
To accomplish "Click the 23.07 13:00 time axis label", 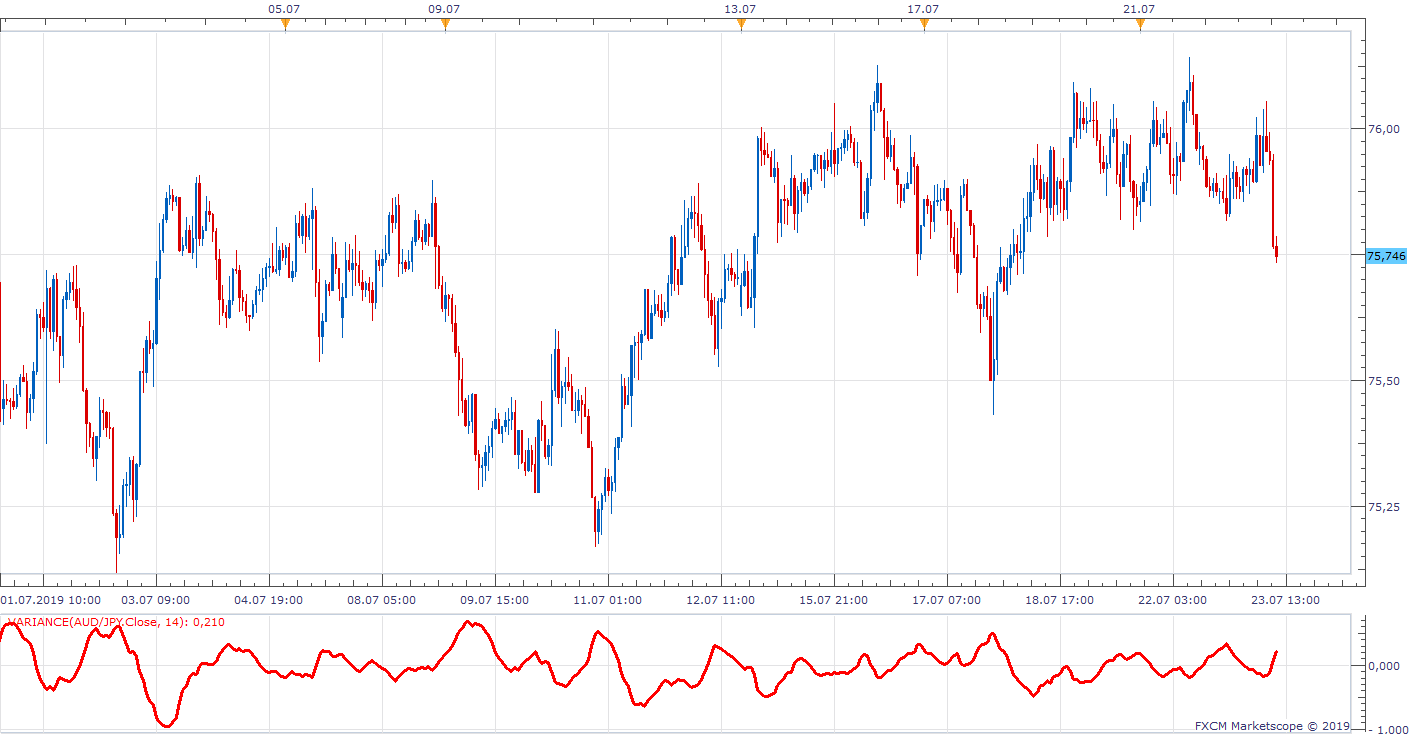I will pyautogui.click(x=1286, y=600).
